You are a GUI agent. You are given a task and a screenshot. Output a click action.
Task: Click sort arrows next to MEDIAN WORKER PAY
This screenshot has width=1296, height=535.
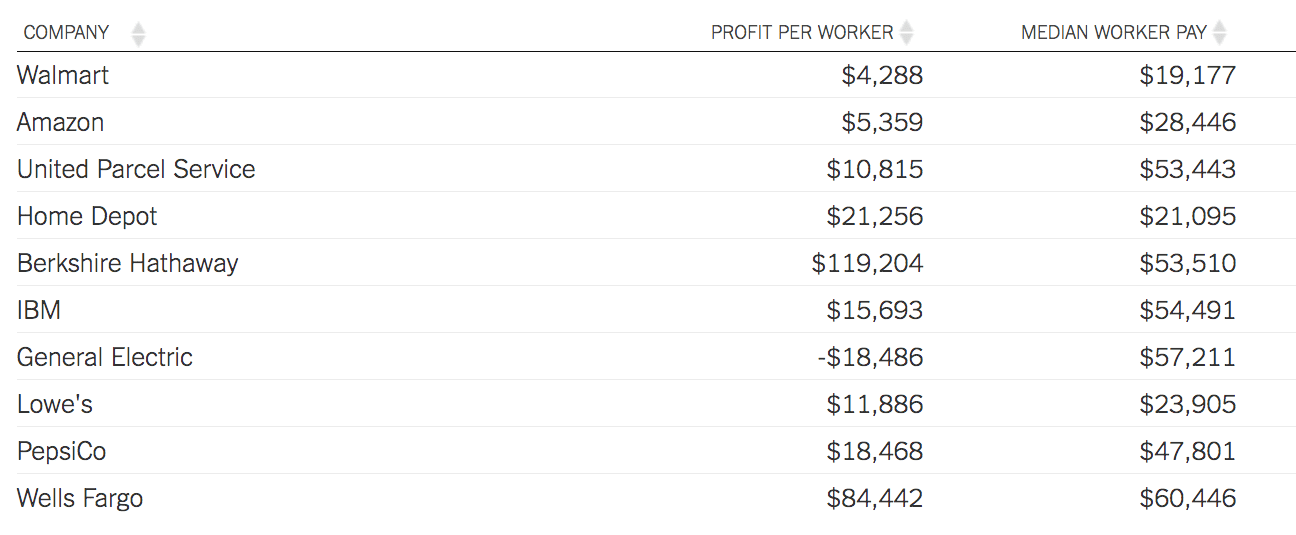(1219, 33)
